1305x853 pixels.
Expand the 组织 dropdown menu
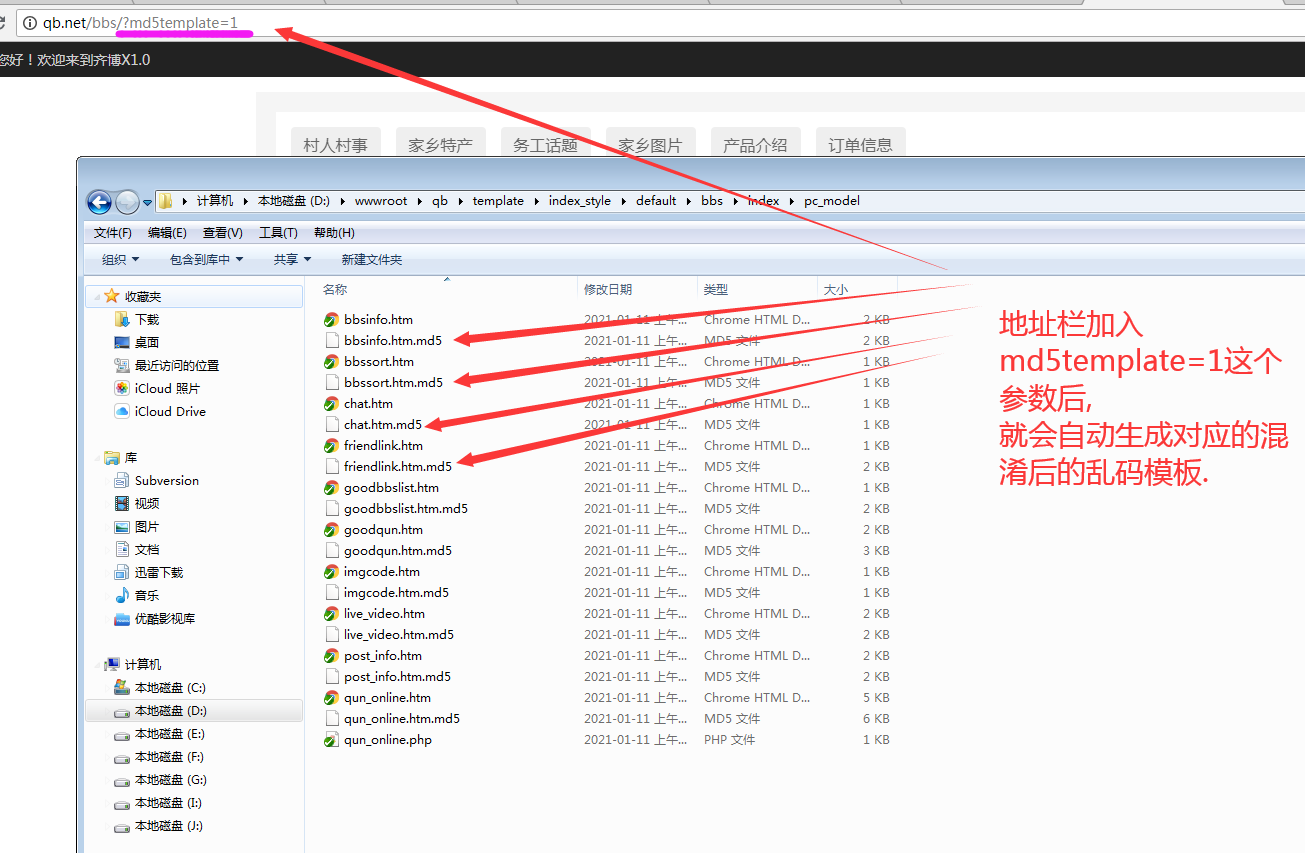pyautogui.click(x=120, y=260)
